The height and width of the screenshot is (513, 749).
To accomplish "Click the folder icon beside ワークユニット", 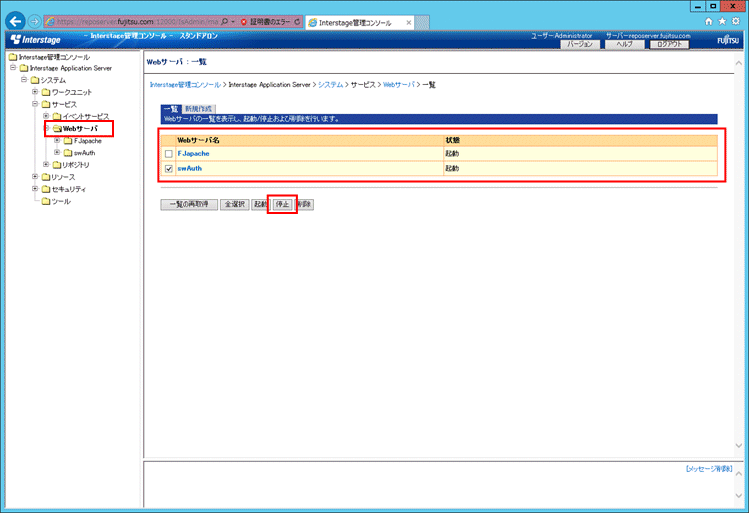I will coord(46,92).
